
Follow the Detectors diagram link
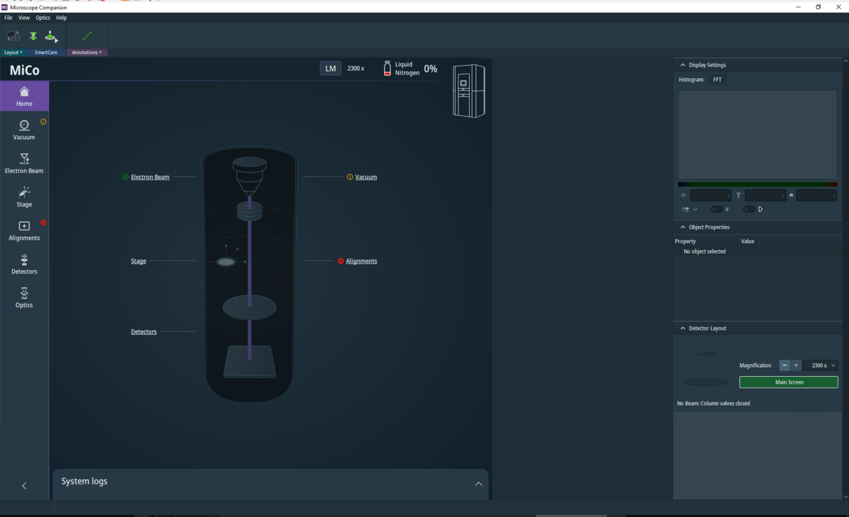[143, 332]
